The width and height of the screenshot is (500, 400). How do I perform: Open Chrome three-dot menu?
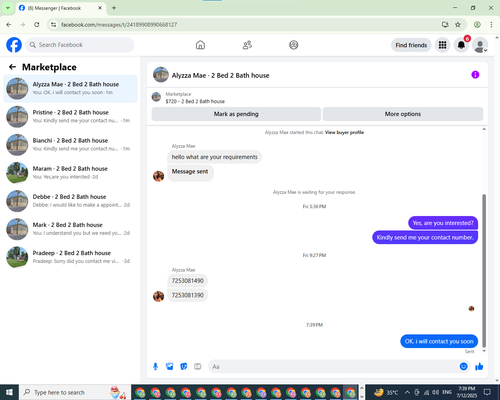click(491, 25)
